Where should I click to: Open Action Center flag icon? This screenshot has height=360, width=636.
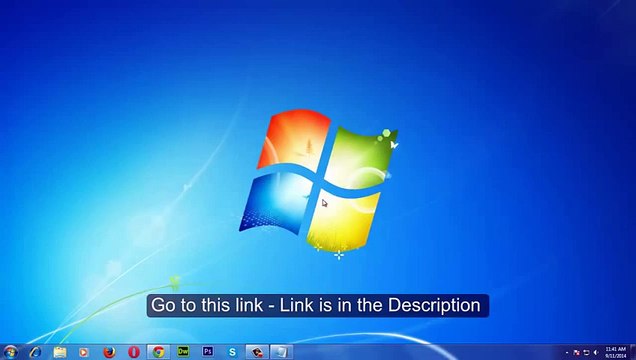click(577, 353)
